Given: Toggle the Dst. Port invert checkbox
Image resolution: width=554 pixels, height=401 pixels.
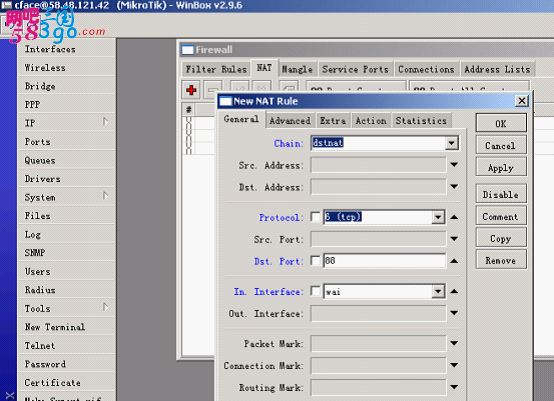Looking at the screenshot, I should coord(315,261).
